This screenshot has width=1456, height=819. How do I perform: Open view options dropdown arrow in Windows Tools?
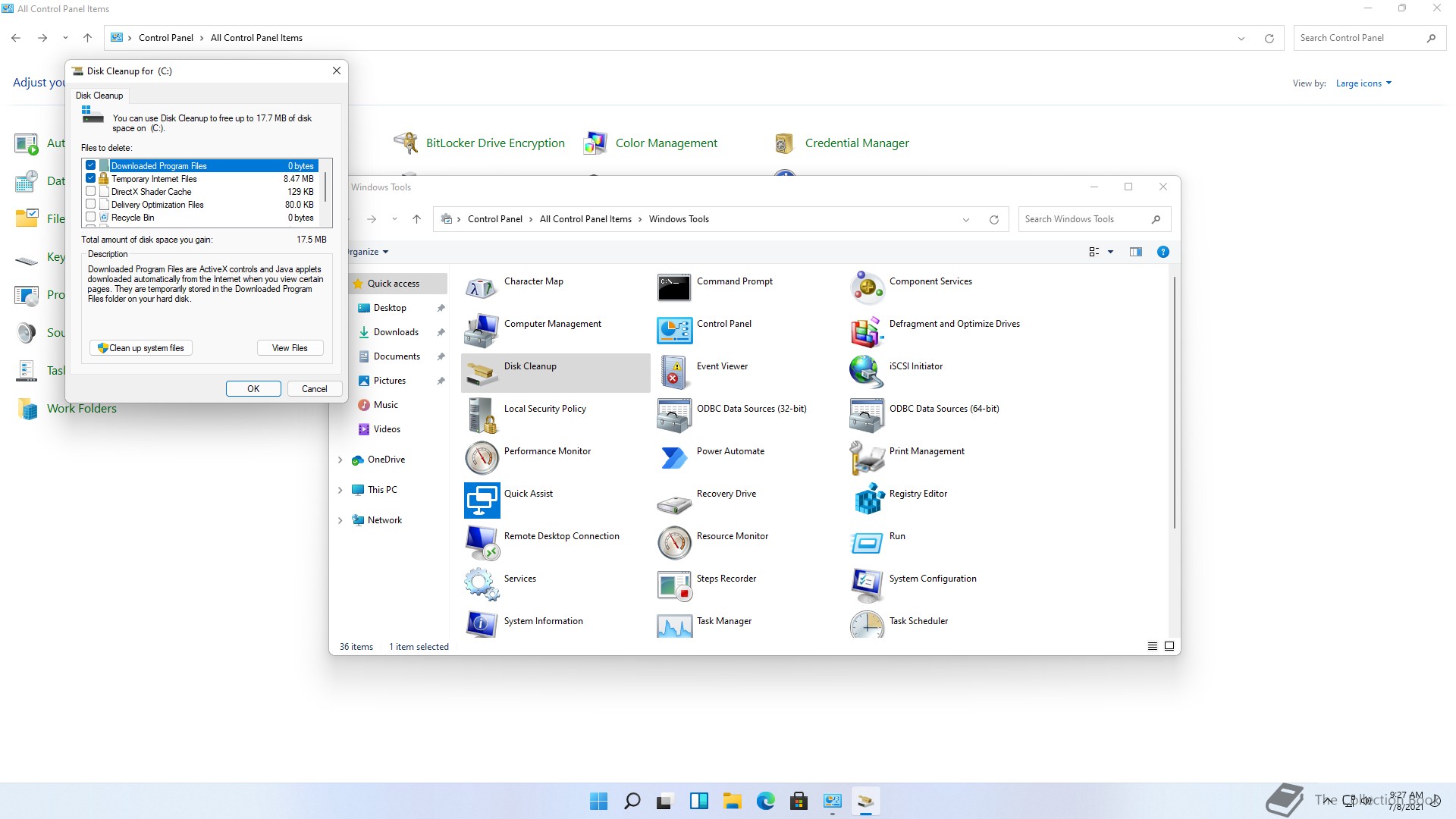pos(1110,252)
